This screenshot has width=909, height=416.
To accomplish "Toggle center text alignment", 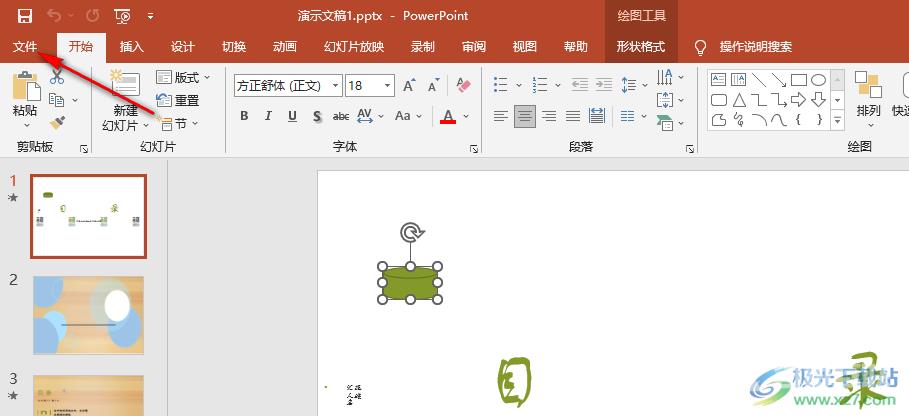I will [x=525, y=116].
